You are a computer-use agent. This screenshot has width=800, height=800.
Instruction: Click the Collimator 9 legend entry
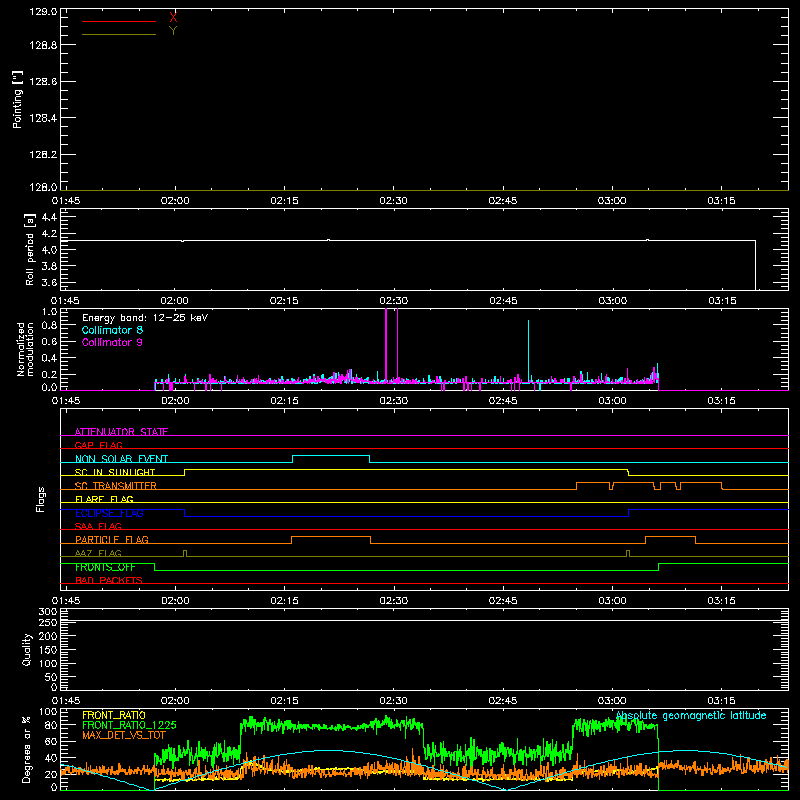click(112, 342)
